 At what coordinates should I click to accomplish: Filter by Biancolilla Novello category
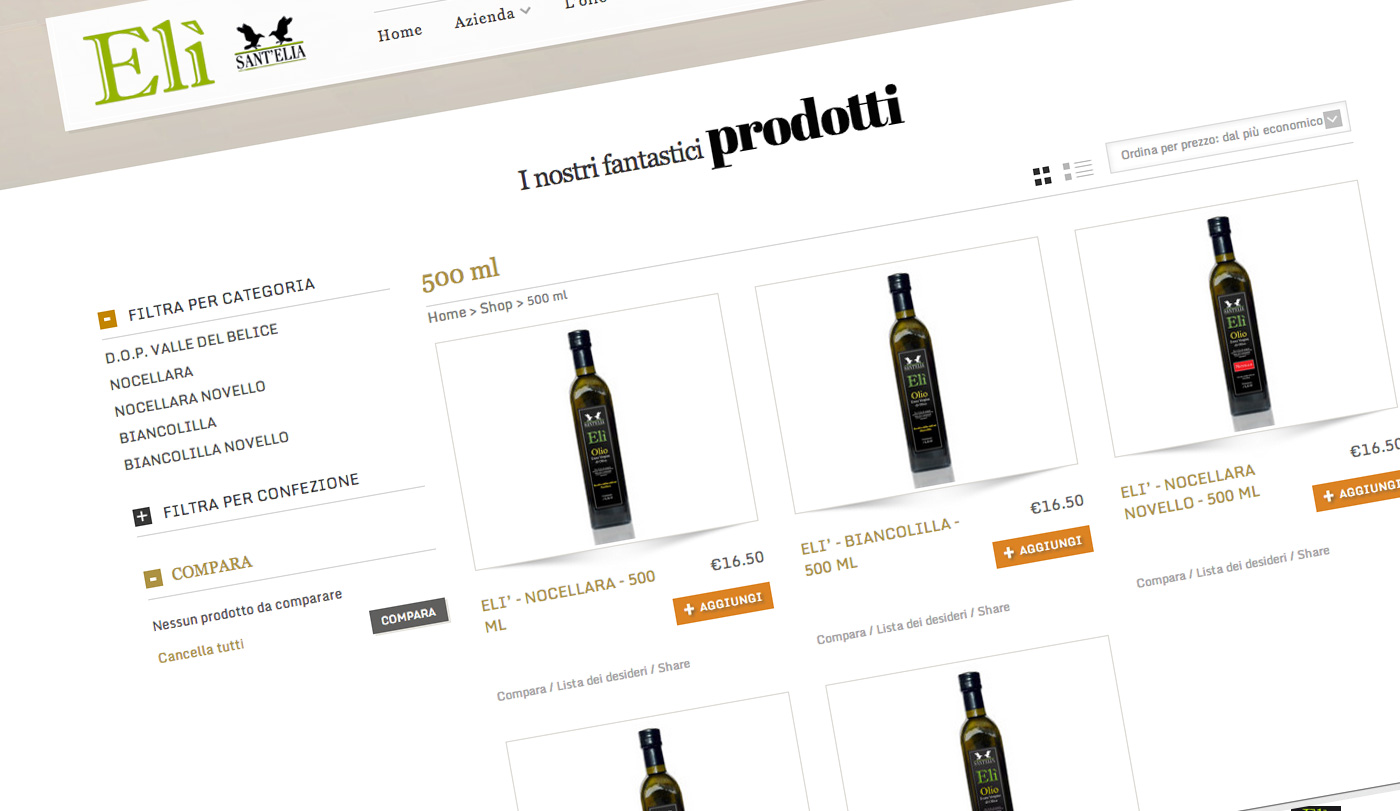click(x=206, y=451)
